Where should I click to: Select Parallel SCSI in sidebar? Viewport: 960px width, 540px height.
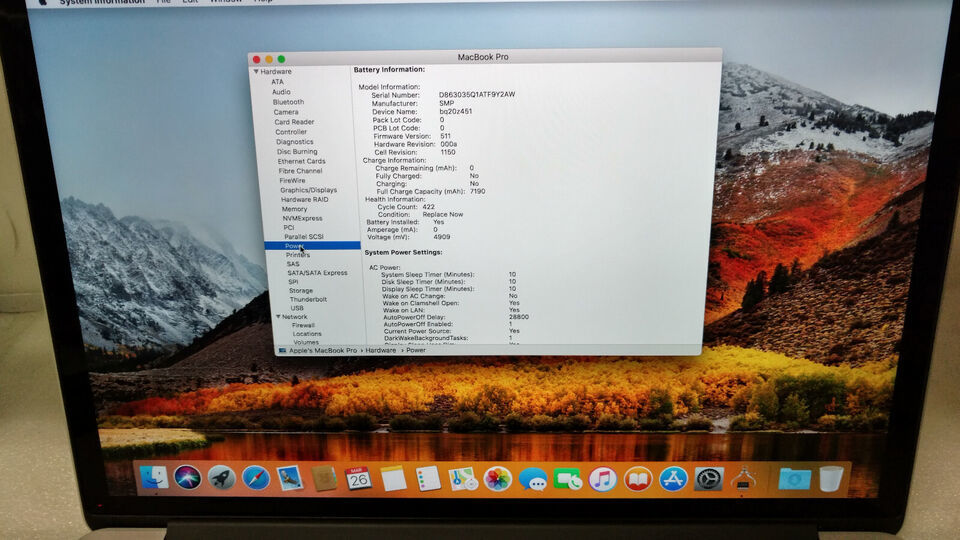tap(304, 236)
